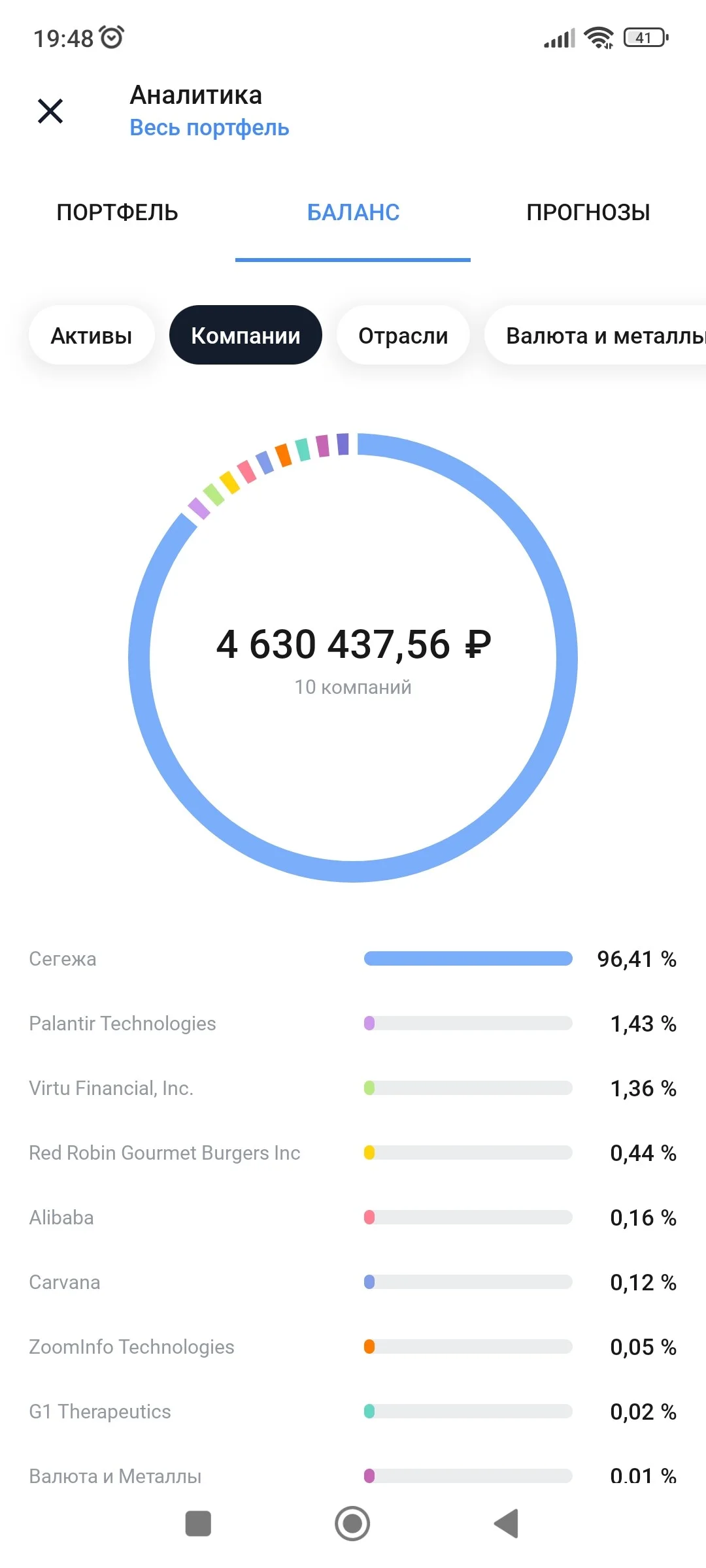Screen dimensions: 706x1568
Task: Tap the alarm clock status icon
Action: tap(112, 37)
